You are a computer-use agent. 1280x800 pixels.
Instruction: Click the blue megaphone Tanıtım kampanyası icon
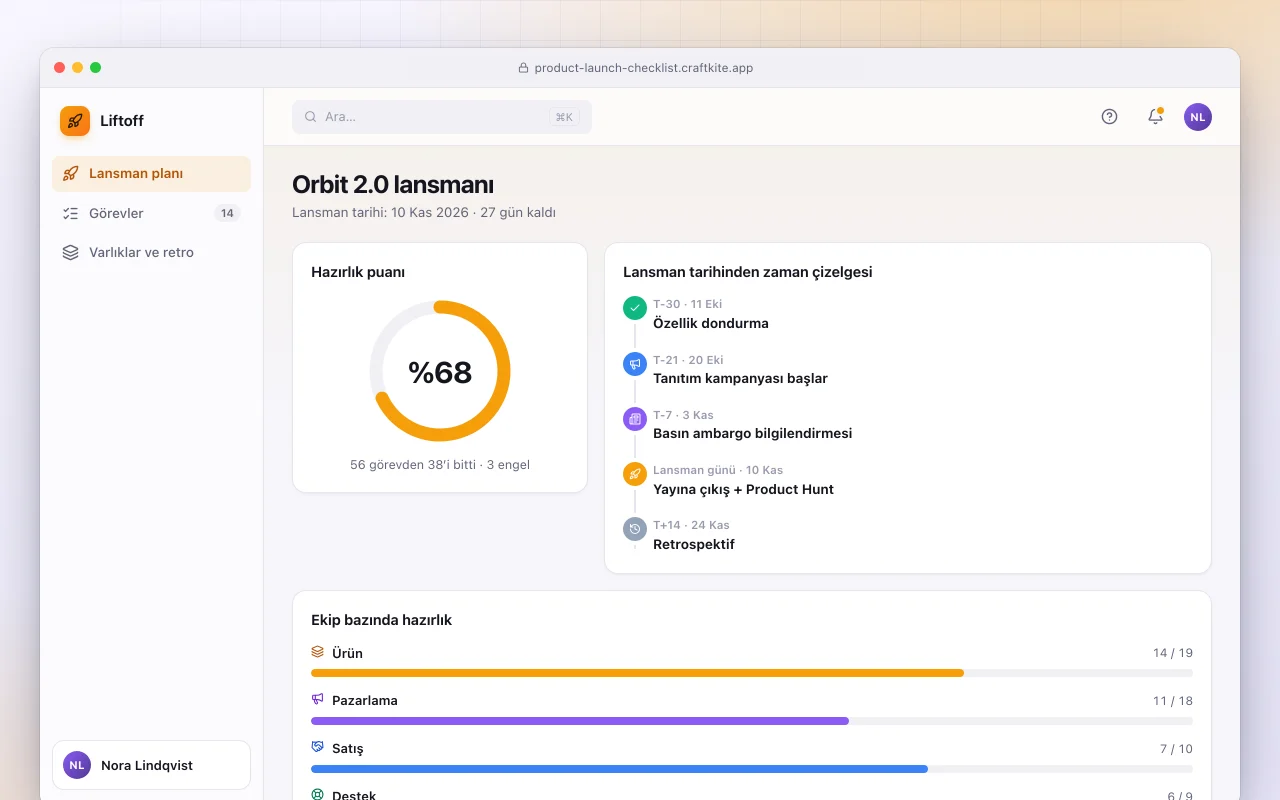coord(635,364)
